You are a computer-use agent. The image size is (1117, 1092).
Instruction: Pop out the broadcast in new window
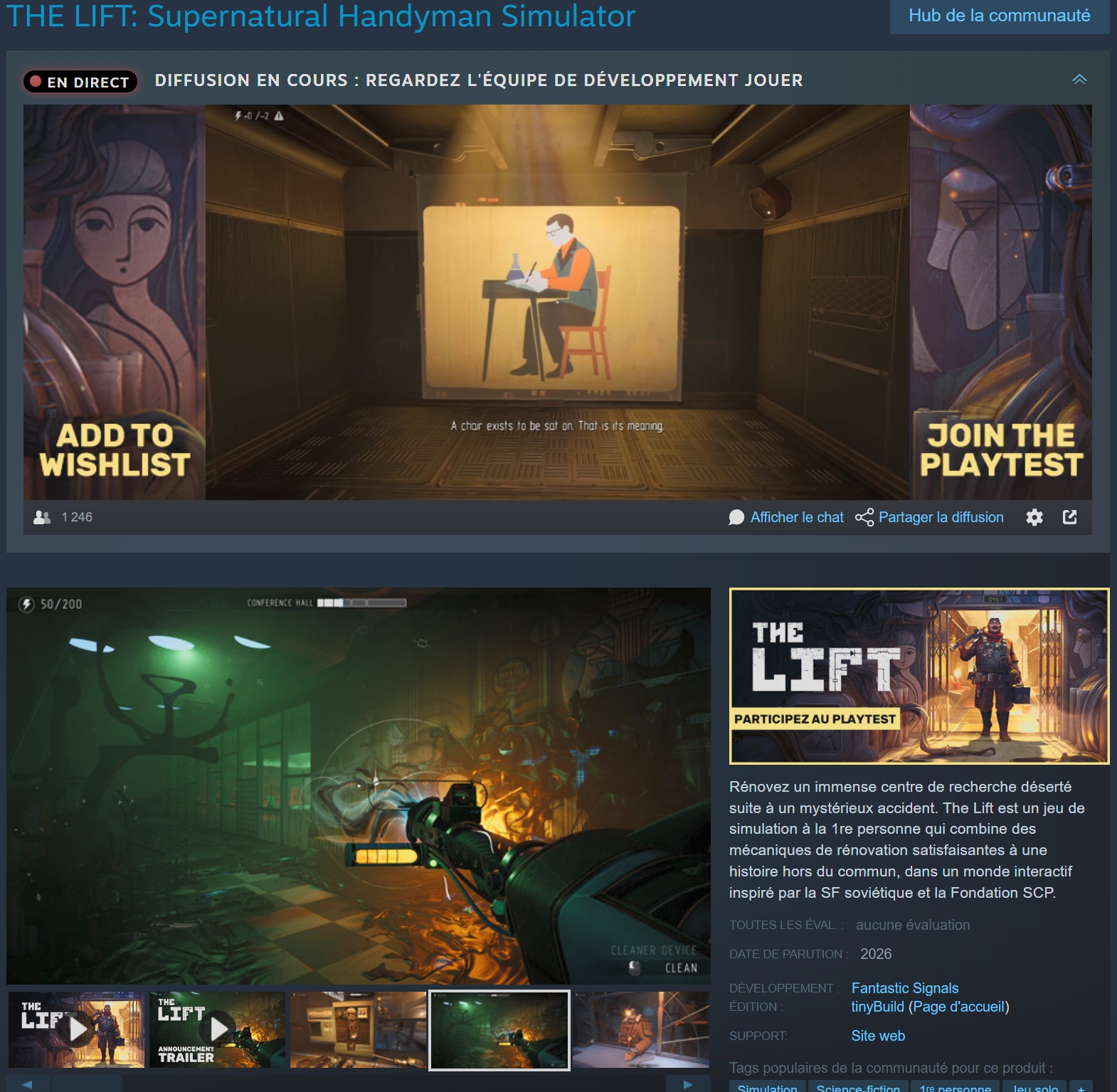tap(1070, 517)
